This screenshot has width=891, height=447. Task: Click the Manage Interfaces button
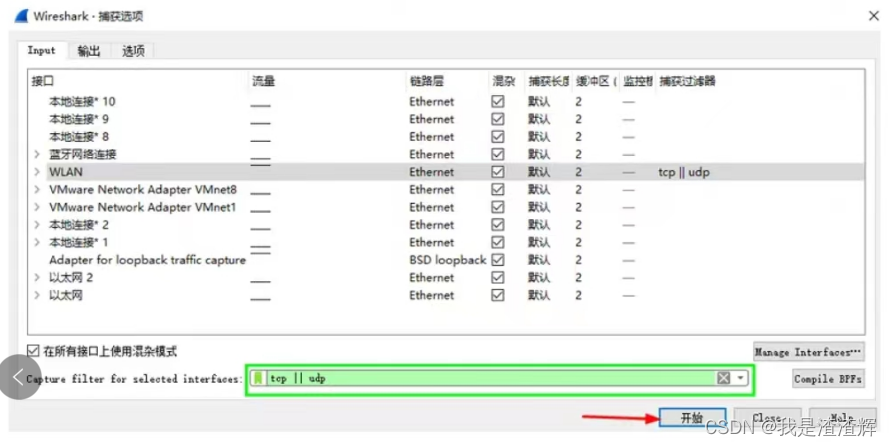pyautogui.click(x=808, y=352)
